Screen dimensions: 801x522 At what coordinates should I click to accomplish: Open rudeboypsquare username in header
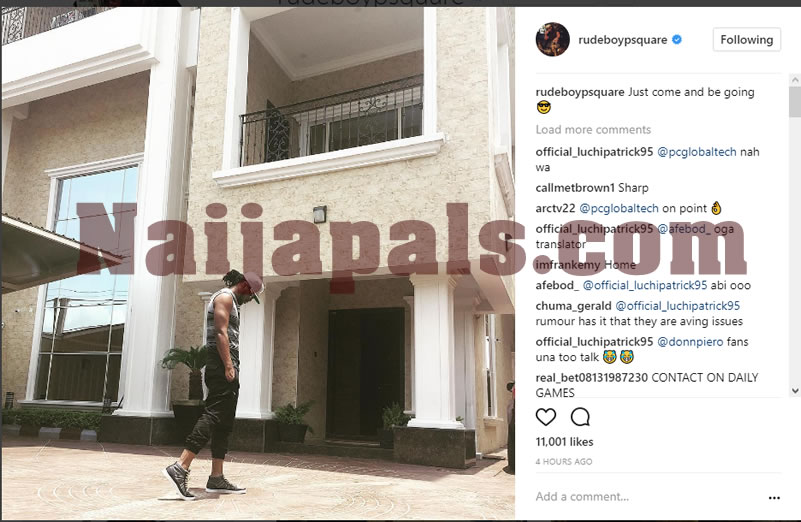[622, 40]
